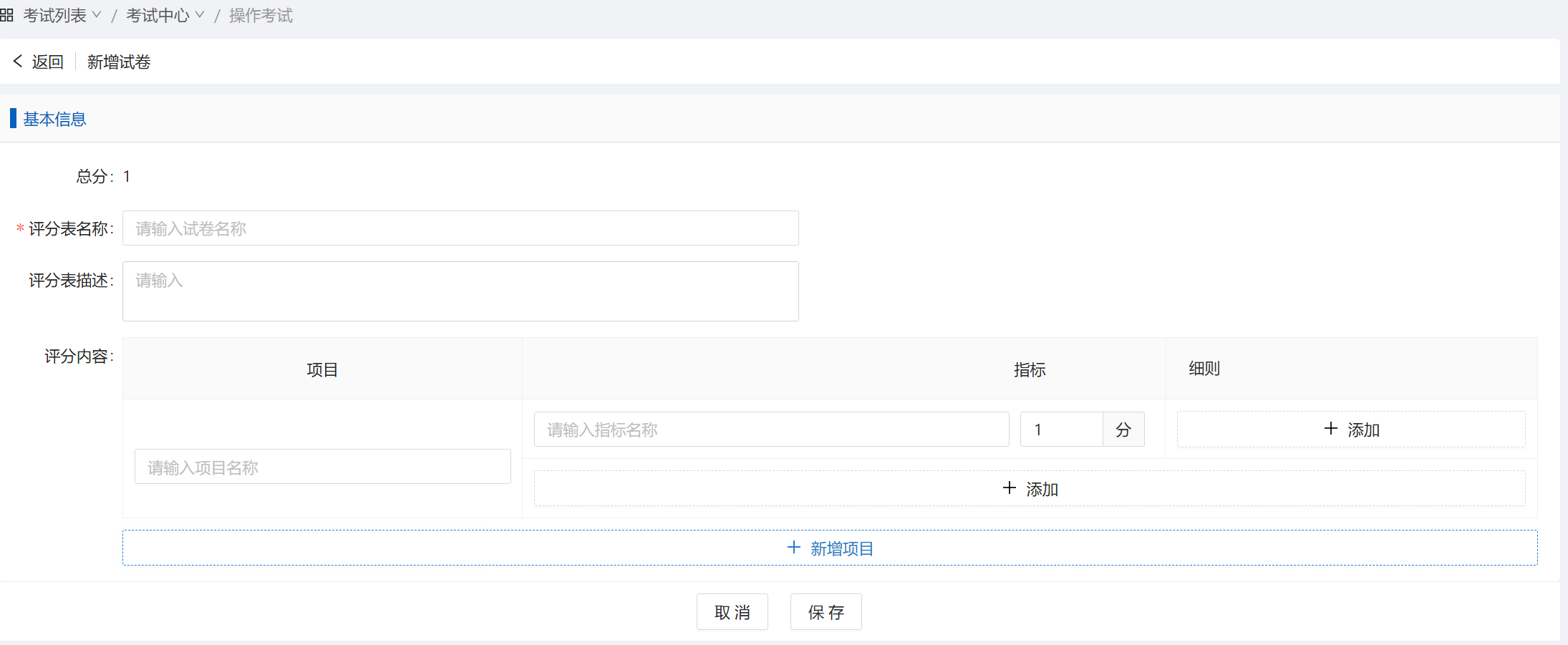The width and height of the screenshot is (1568, 645).
Task: Click the indicator score number field
Action: point(1060,430)
